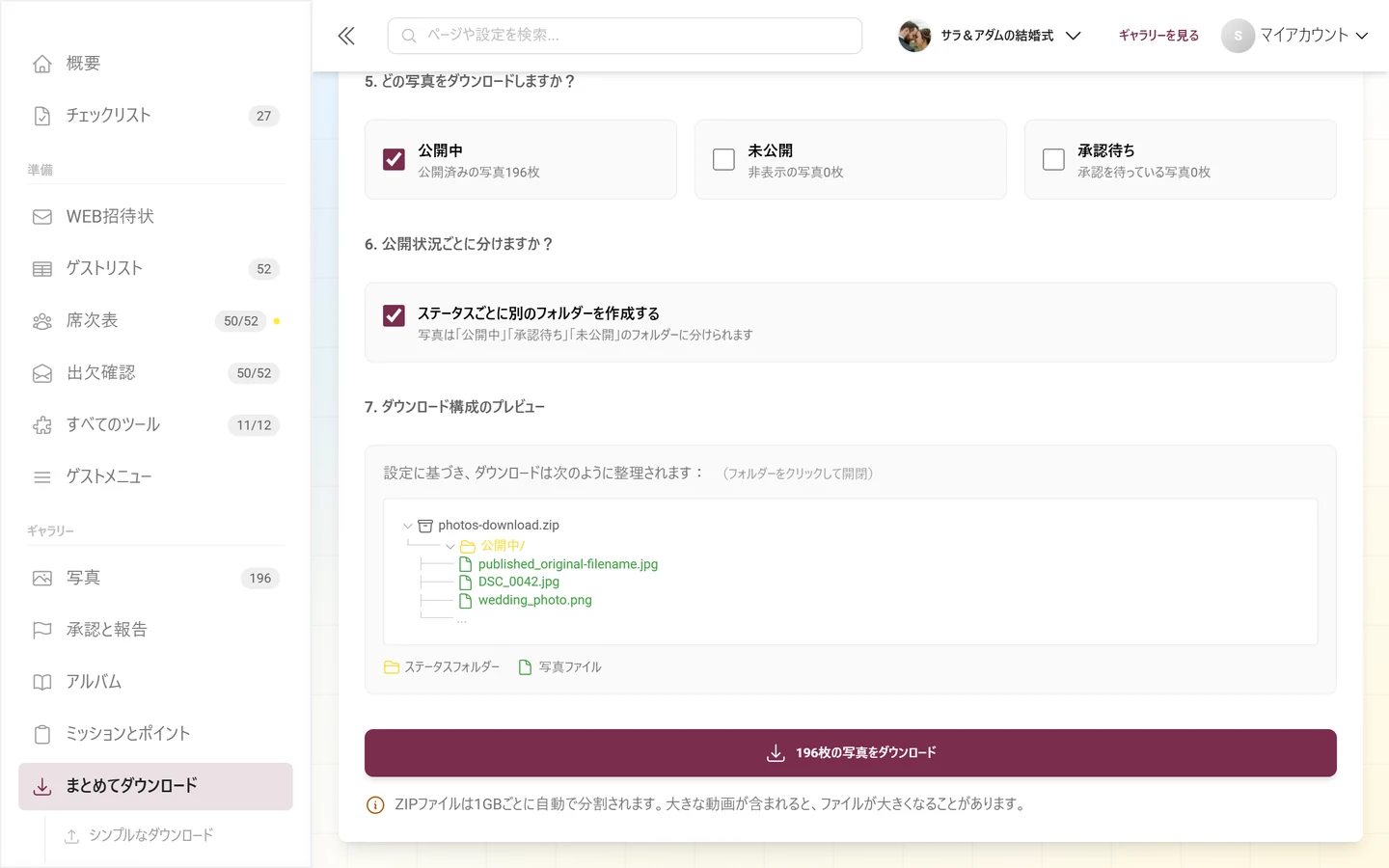Click the 50/52 badge beside 席次表
This screenshot has width=1389, height=868.
click(241, 321)
